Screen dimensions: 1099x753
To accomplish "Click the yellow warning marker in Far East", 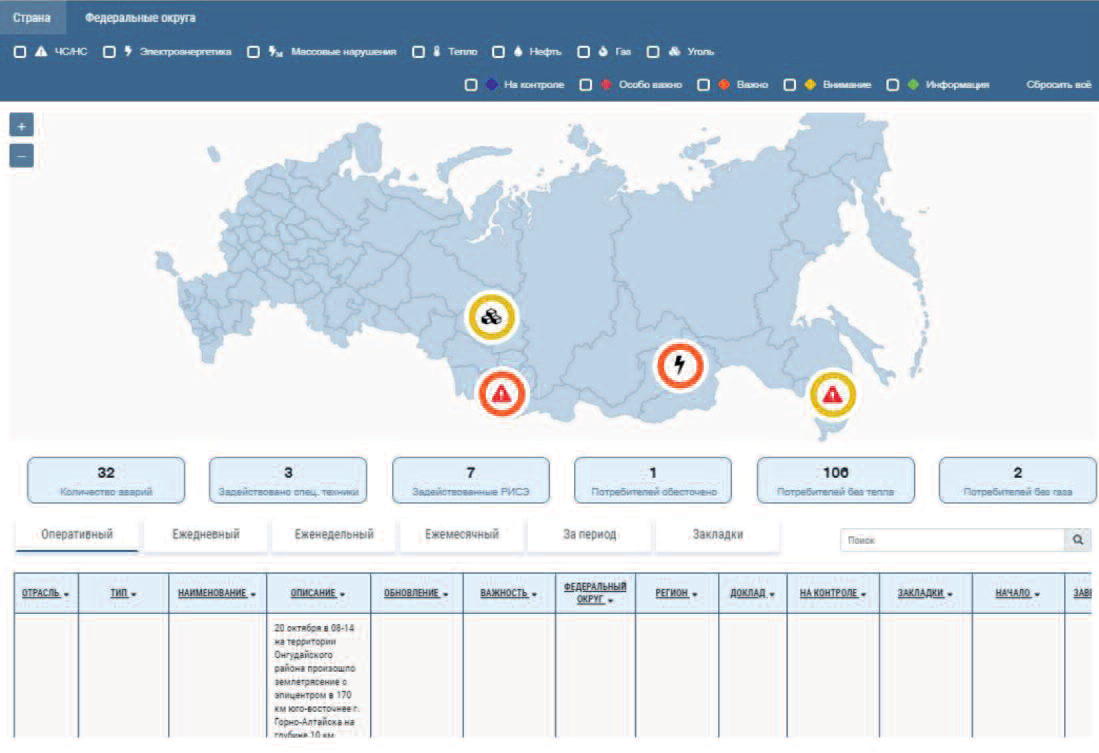I will [x=833, y=395].
